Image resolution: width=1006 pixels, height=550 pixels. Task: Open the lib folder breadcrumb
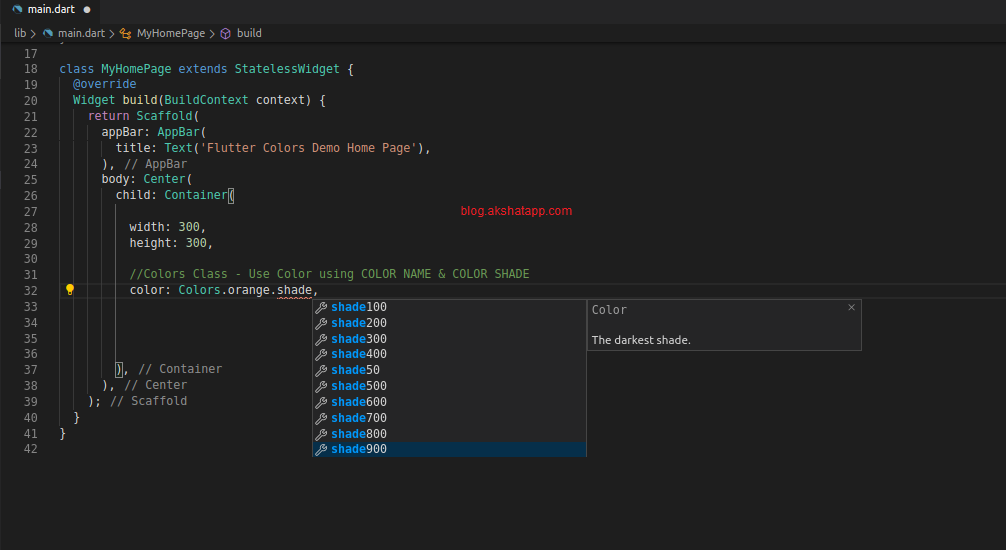click(x=20, y=33)
